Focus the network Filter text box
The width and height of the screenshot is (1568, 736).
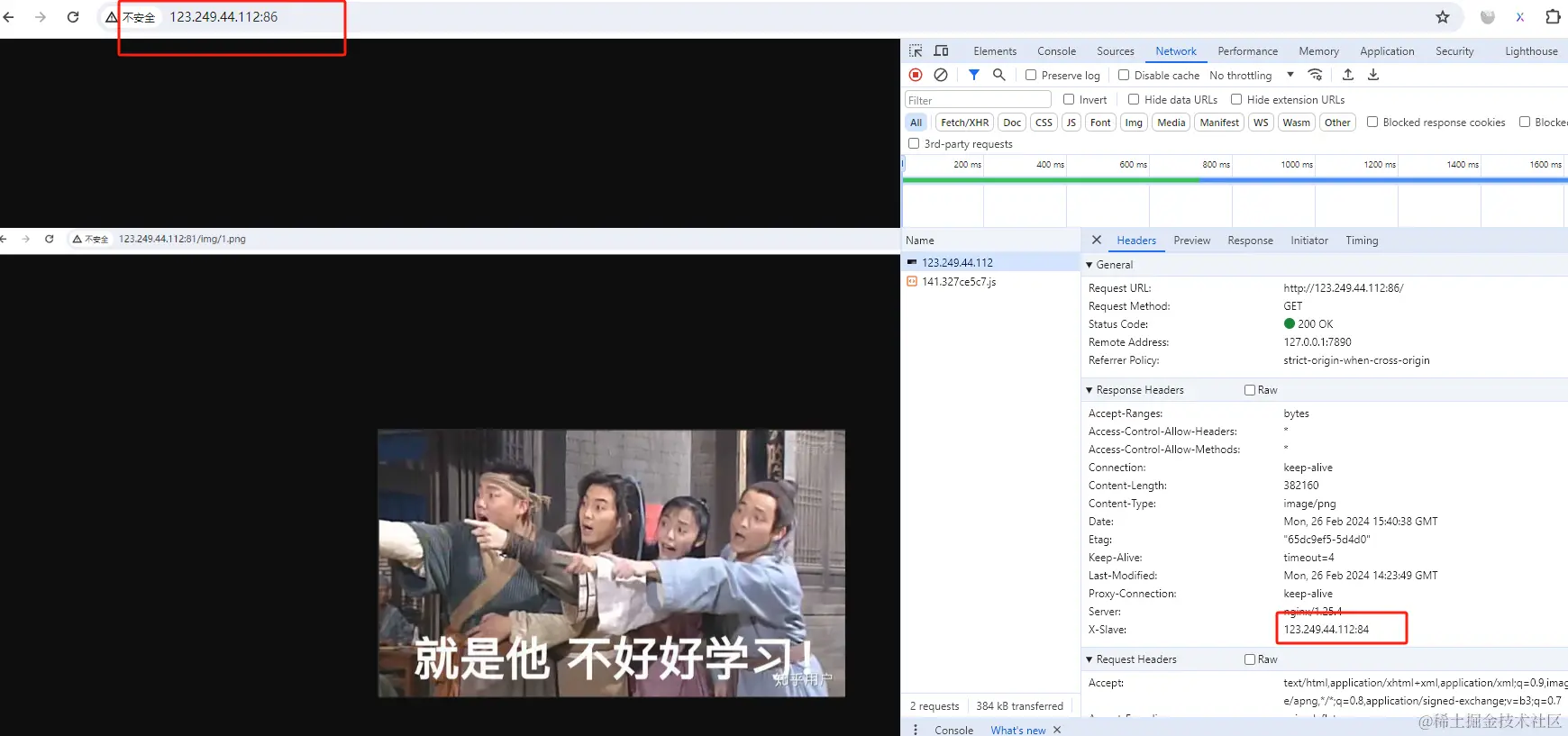click(x=978, y=100)
